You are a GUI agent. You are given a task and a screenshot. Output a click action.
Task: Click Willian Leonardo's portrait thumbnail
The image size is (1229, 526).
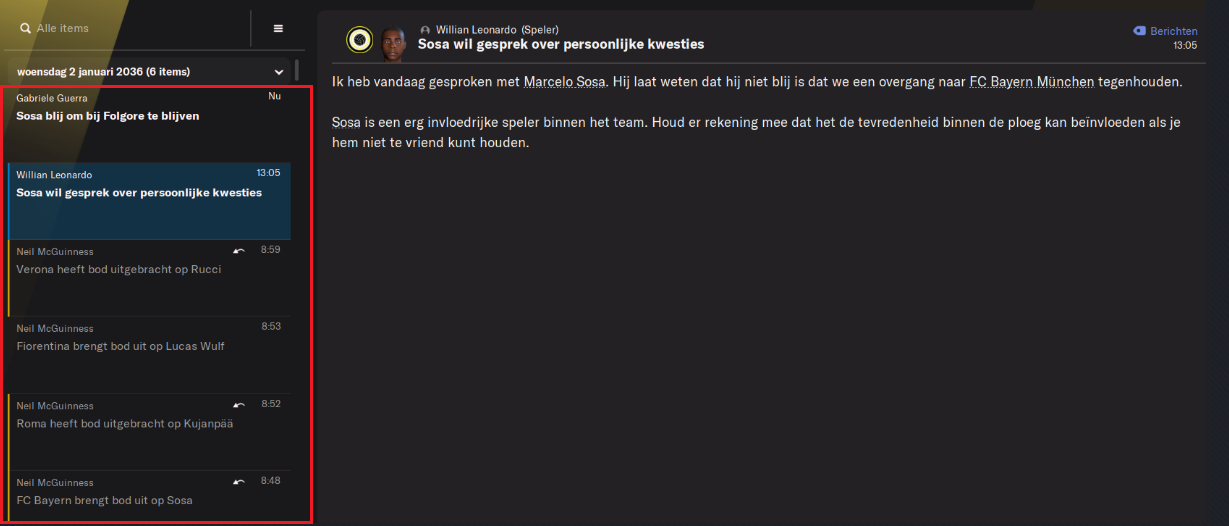(393, 40)
